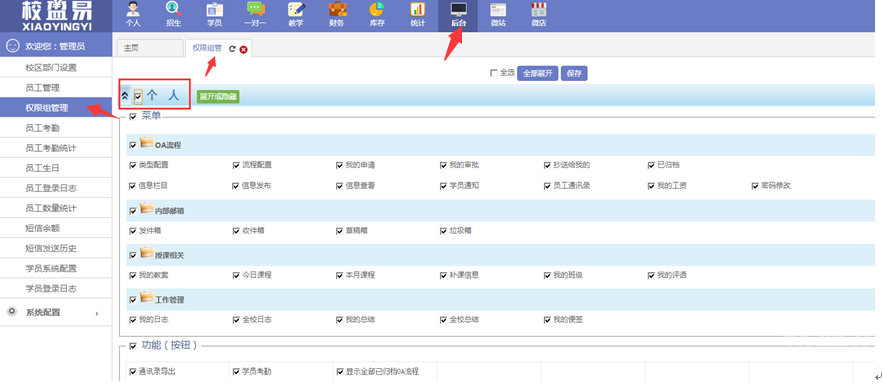Open the 微站 microsite module
Viewport: 883px width, 387px height.
(498, 15)
